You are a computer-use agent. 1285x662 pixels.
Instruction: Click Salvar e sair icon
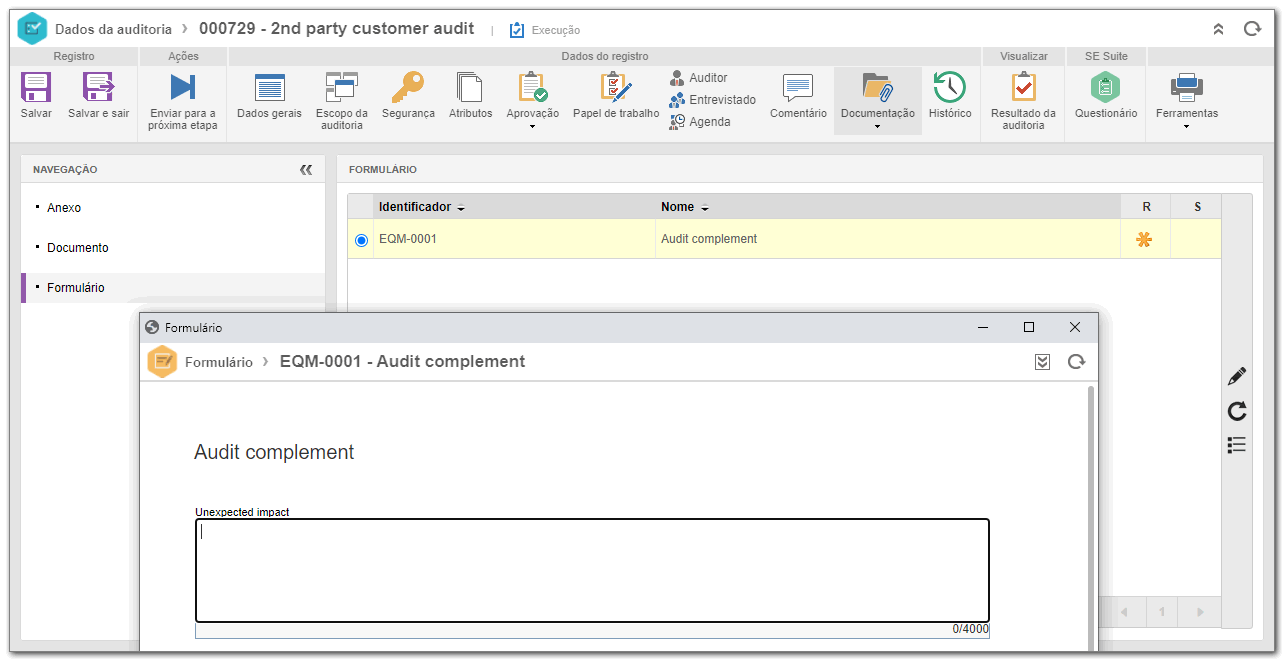(x=98, y=87)
